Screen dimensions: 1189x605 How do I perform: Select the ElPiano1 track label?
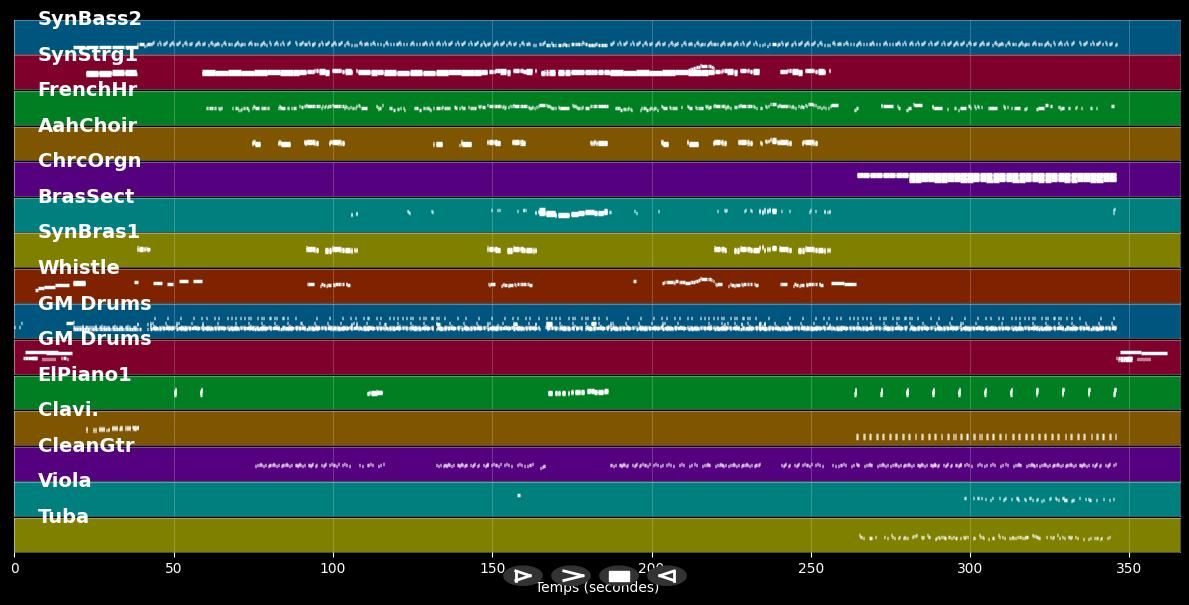(x=84, y=375)
